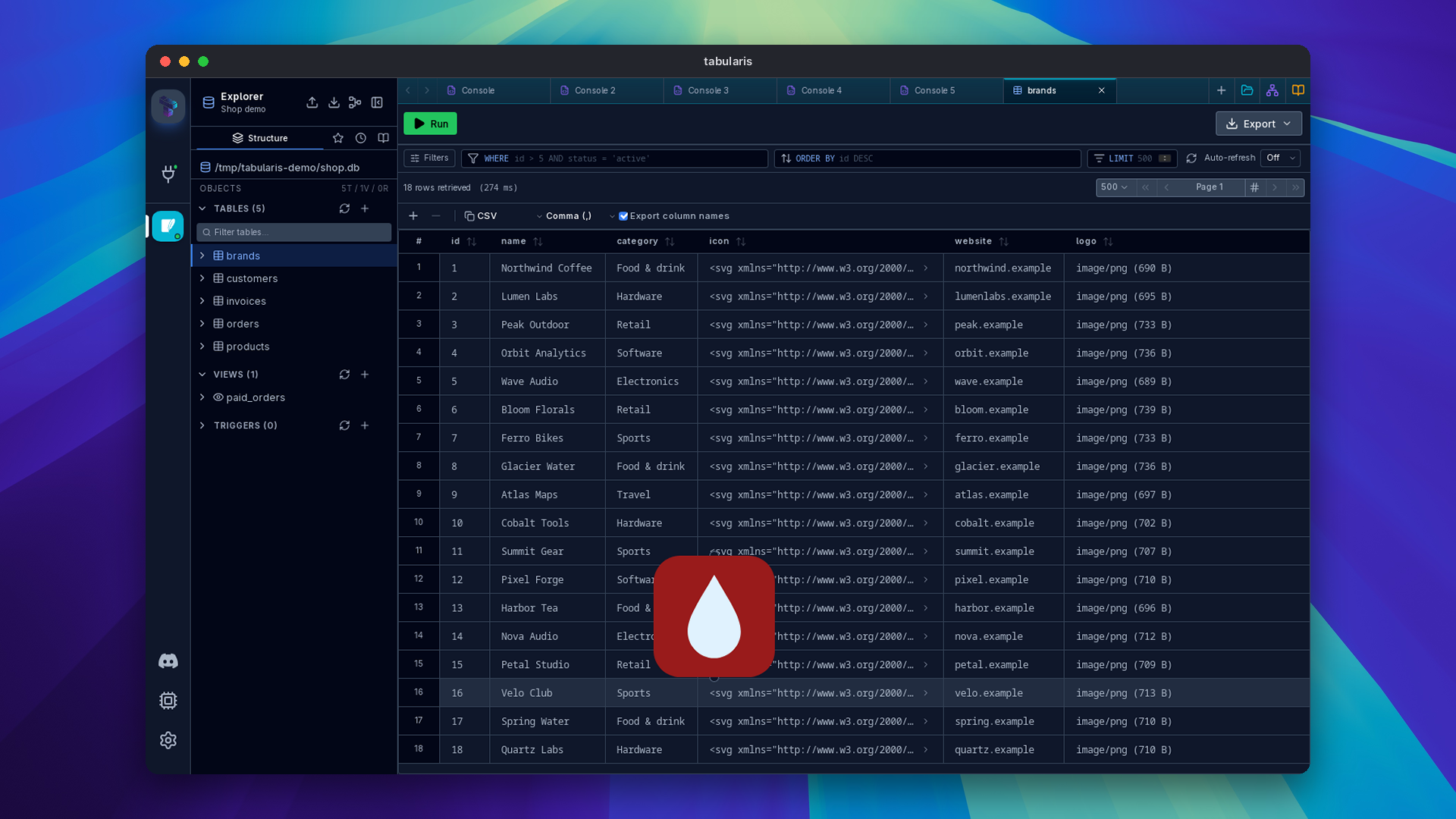Open the history clock tab
The image size is (1456, 819).
361,138
